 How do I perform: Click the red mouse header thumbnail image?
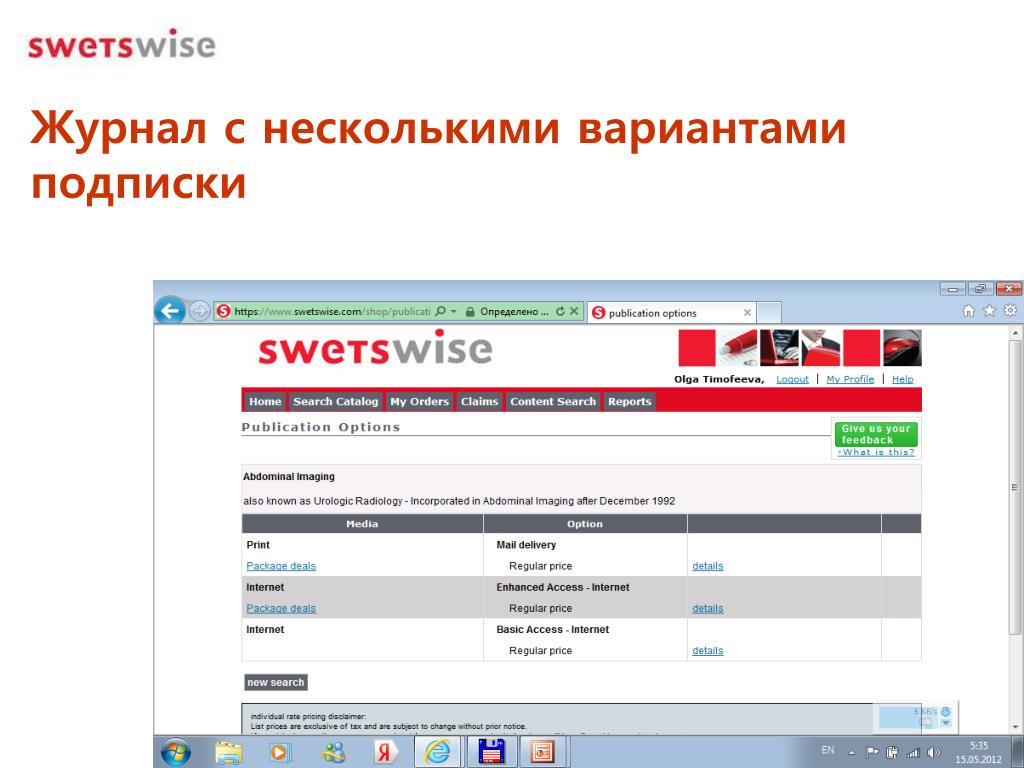[x=903, y=347]
